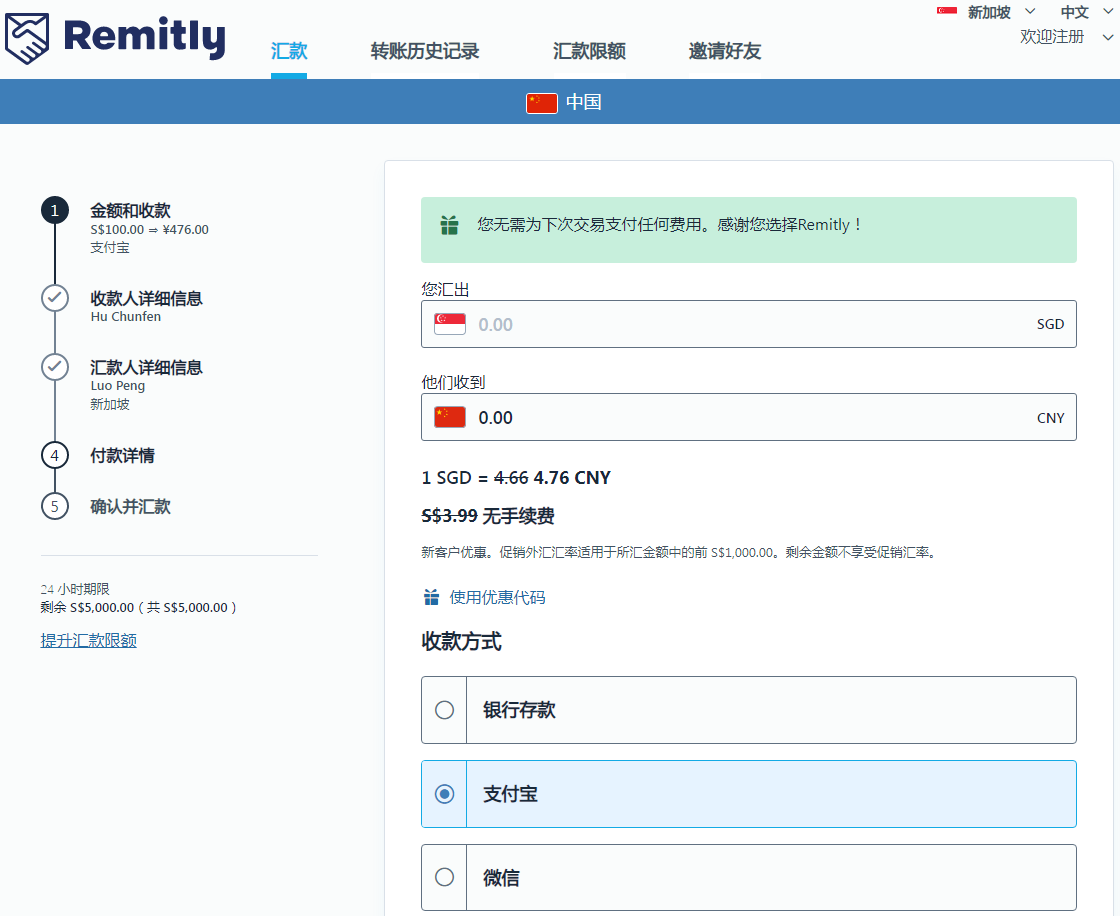Screen dimensions: 1120x916
Task: Click the 使用优惠代码 link
Action: click(x=497, y=598)
